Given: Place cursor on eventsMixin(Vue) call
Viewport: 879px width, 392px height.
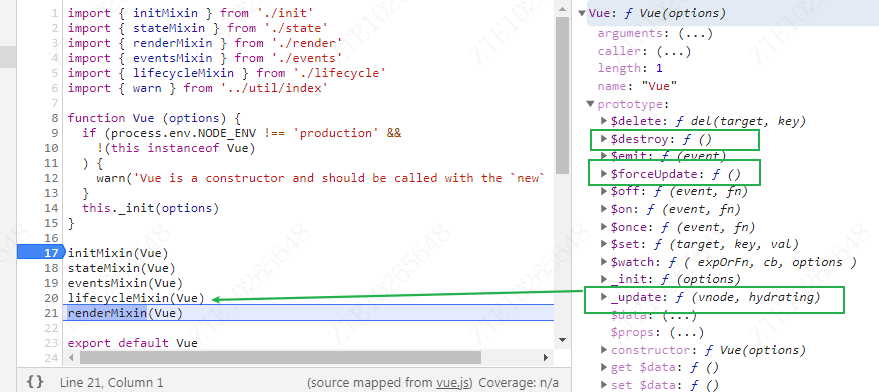Looking at the screenshot, I should click(126, 283).
